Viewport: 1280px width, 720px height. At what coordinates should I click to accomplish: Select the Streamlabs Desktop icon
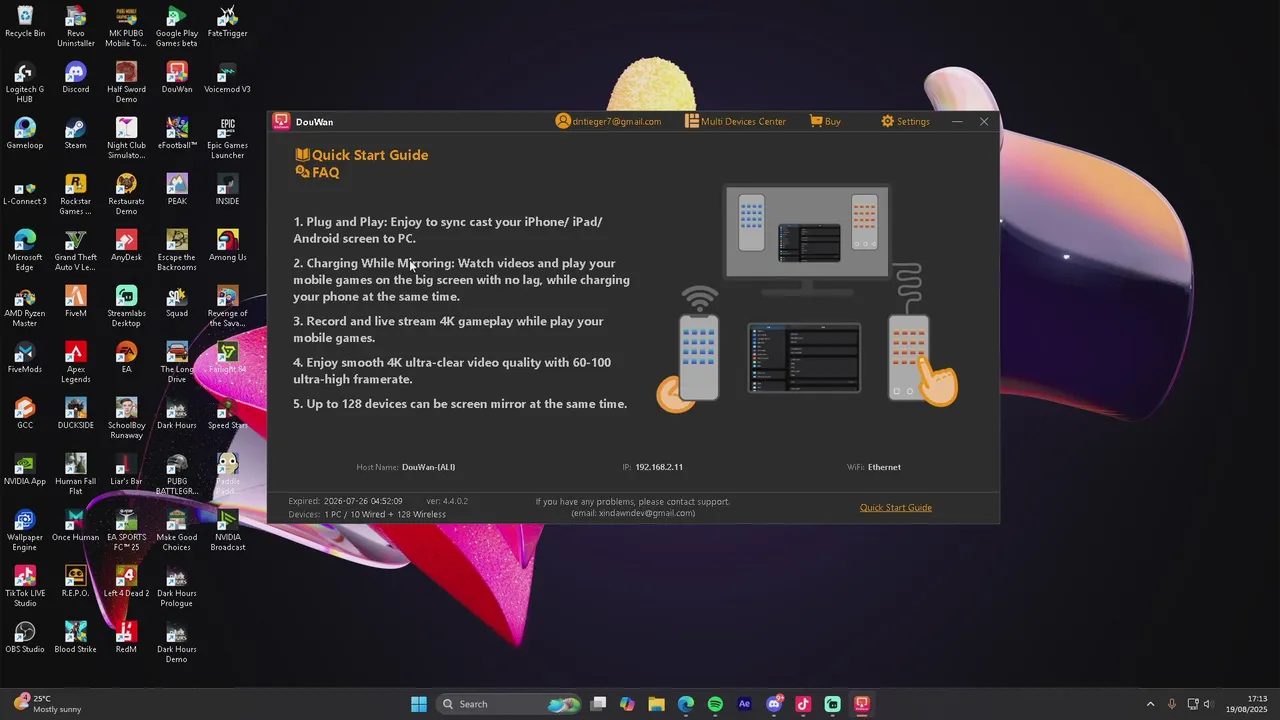click(126, 307)
